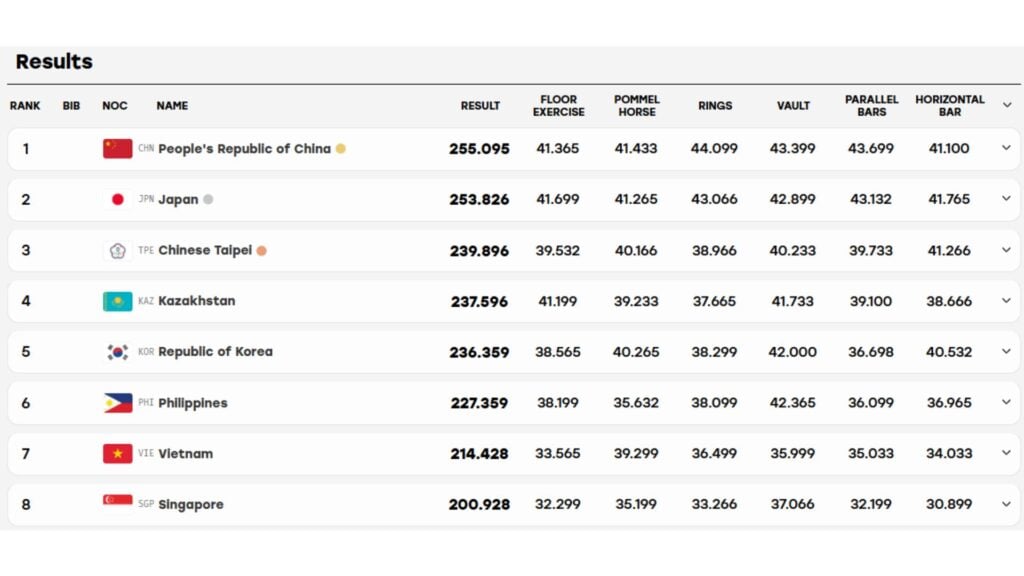
Task: Click the Kazakhstan flag icon
Action: tap(118, 301)
